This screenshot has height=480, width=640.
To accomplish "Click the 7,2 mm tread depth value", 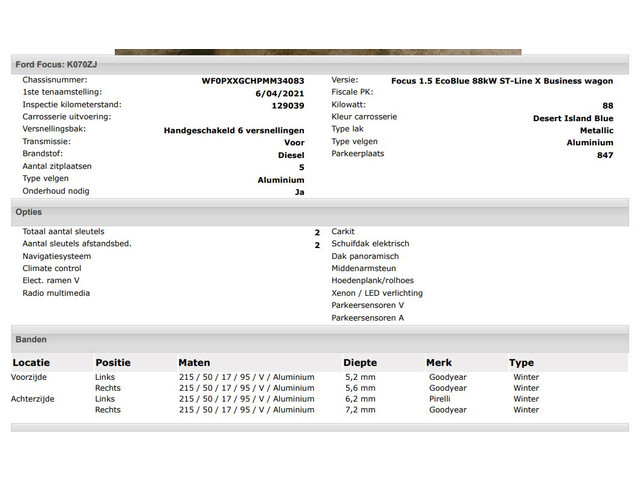I will click(359, 410).
